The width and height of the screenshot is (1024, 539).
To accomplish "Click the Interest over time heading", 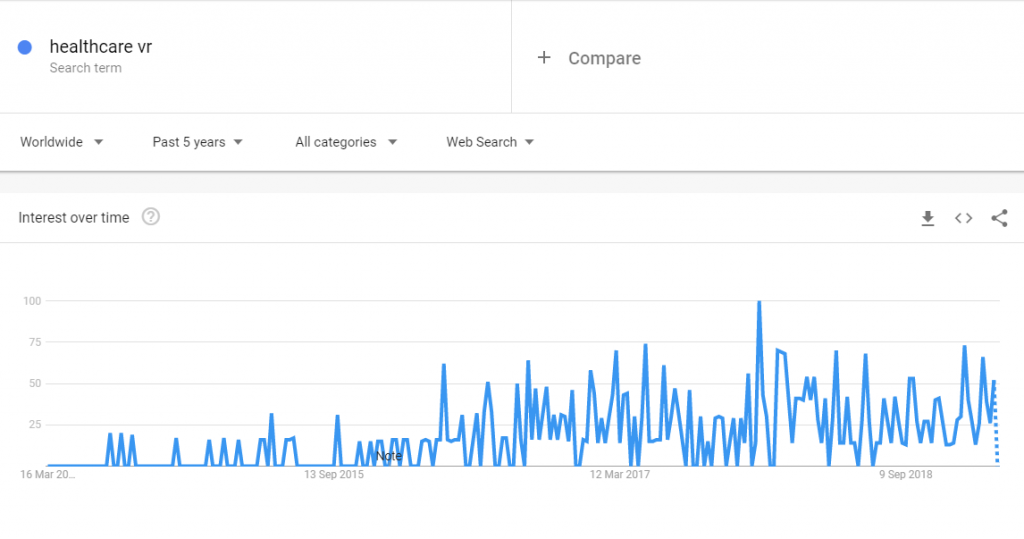I will click(x=74, y=218).
